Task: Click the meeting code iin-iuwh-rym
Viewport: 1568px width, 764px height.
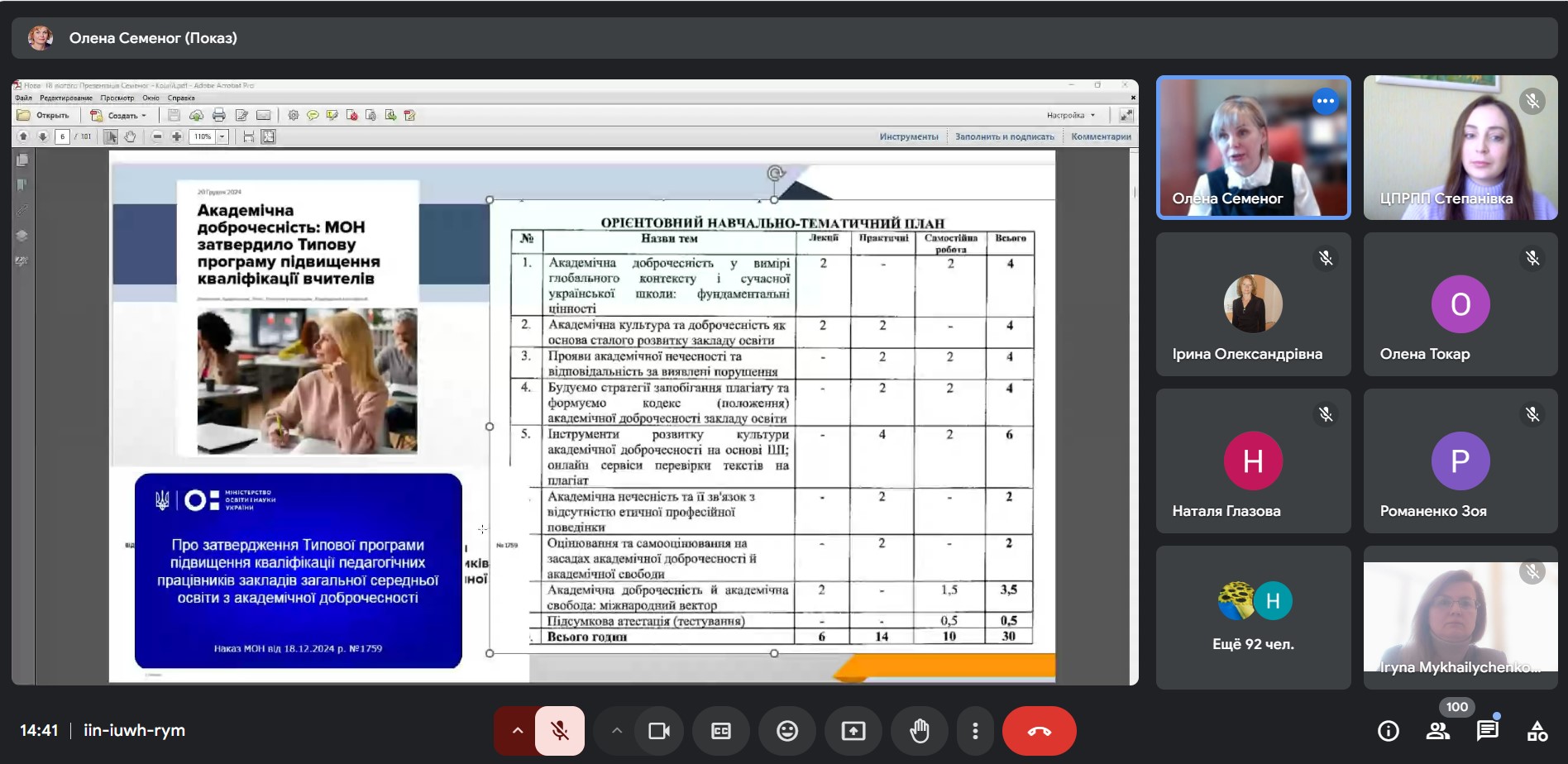Action: (134, 731)
